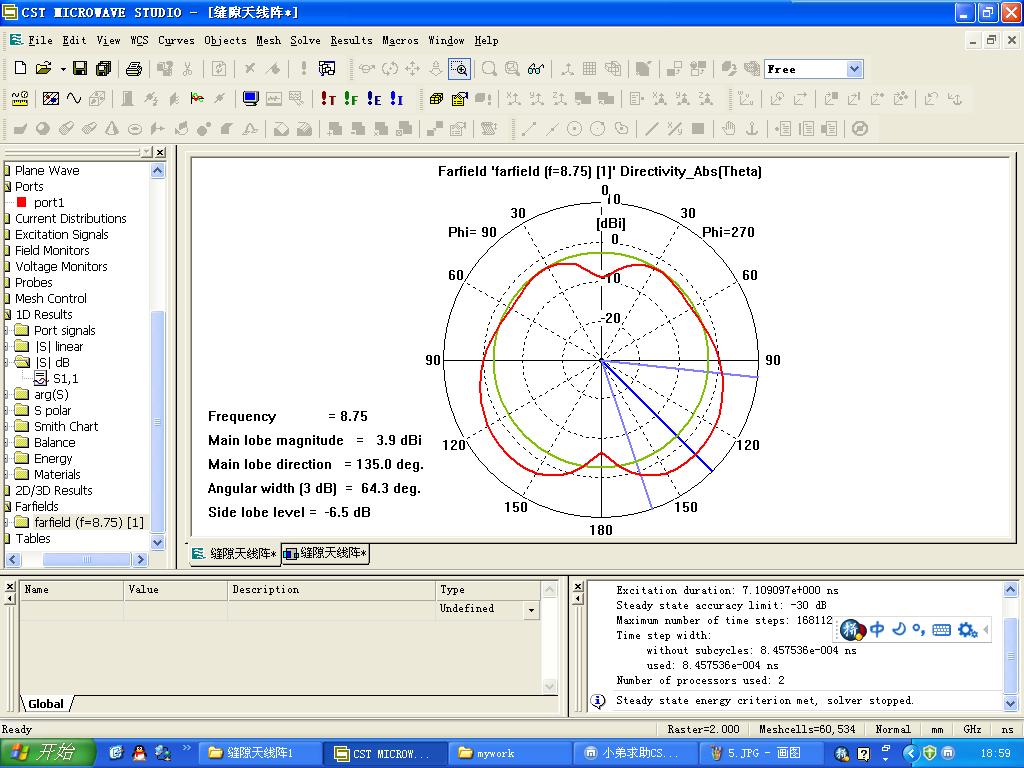Image resolution: width=1024 pixels, height=768 pixels.
Task: Open IME toolbar settings gear
Action: 967,630
